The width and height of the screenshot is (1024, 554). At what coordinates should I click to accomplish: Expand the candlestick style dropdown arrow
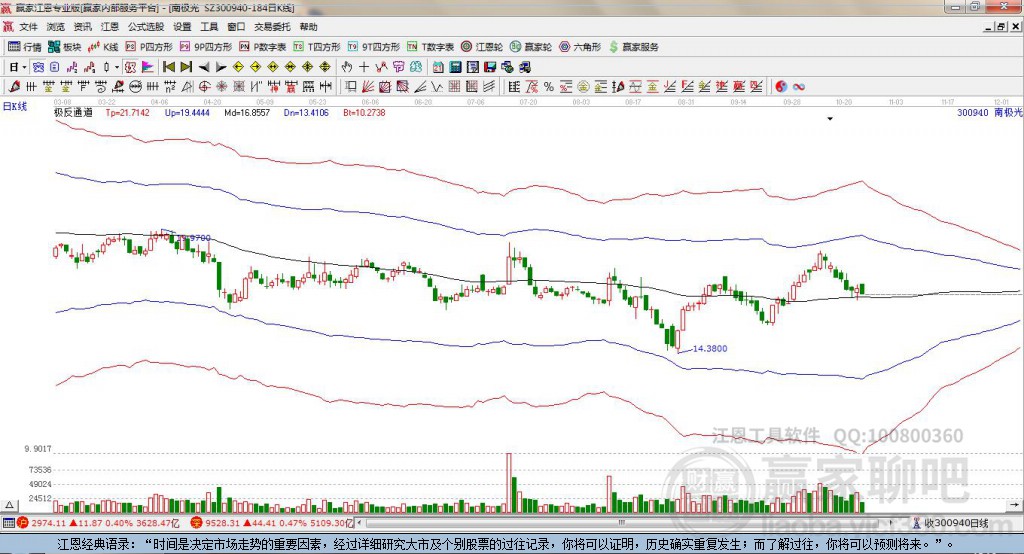click(x=117, y=67)
